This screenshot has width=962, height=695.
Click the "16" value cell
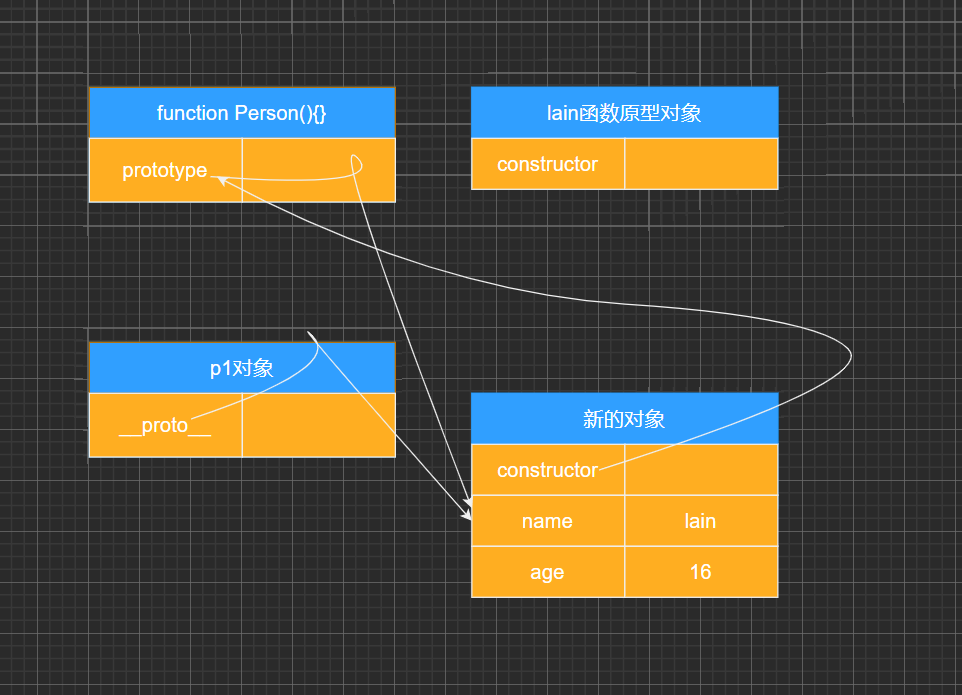pos(701,572)
